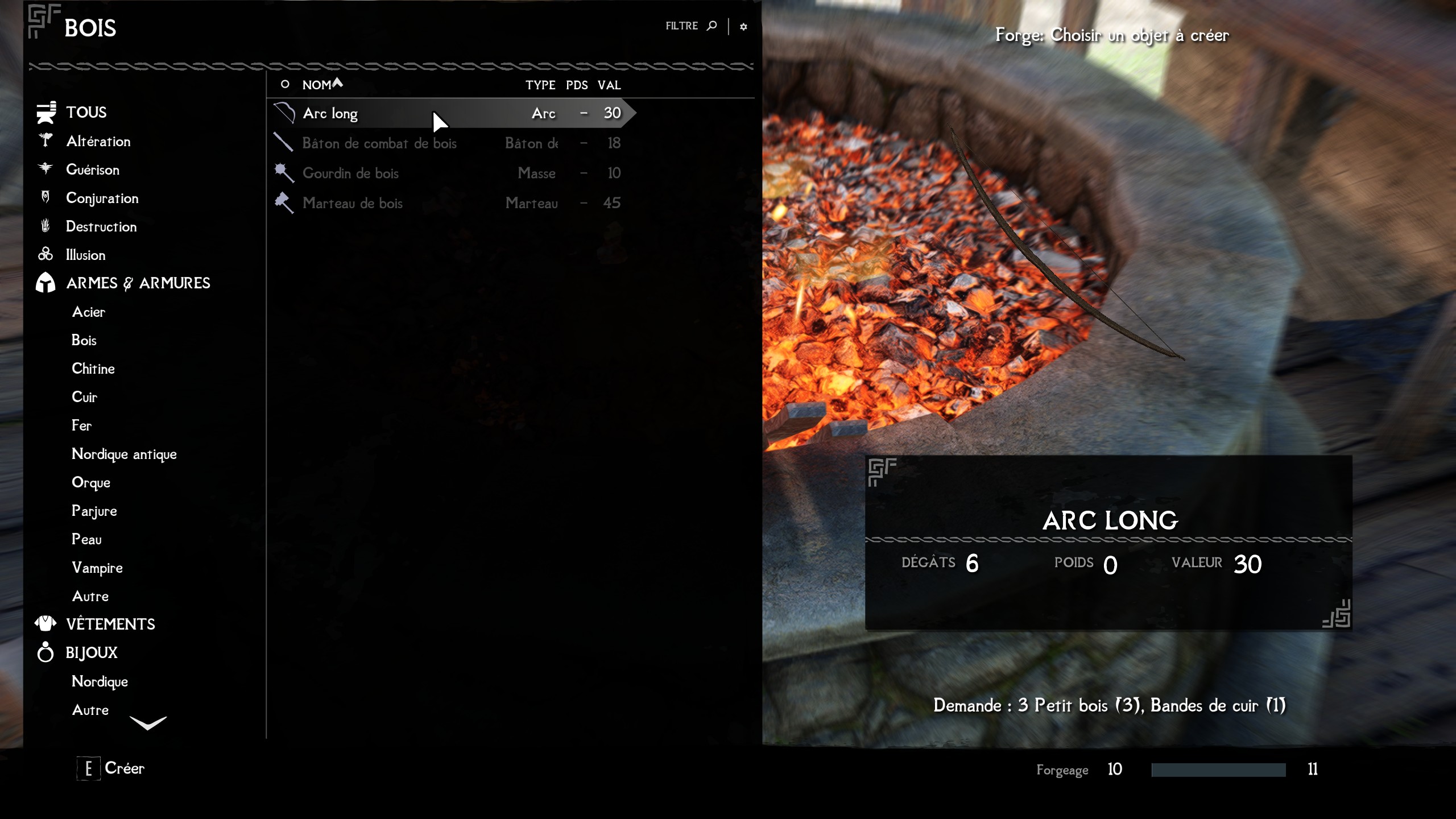The image size is (1456, 819).
Task: Click the Conjuration school icon
Action: click(45, 197)
